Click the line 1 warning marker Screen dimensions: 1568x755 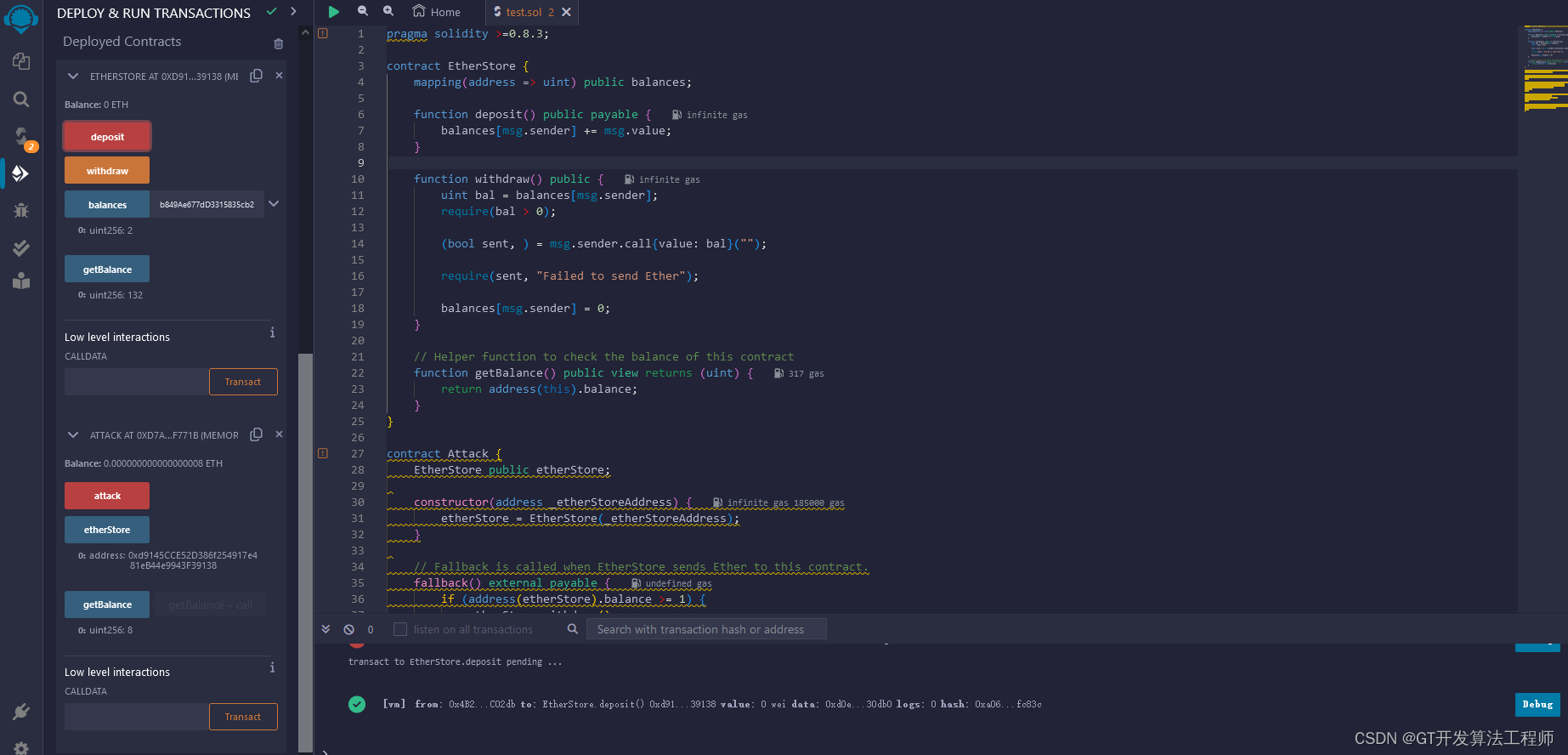323,33
